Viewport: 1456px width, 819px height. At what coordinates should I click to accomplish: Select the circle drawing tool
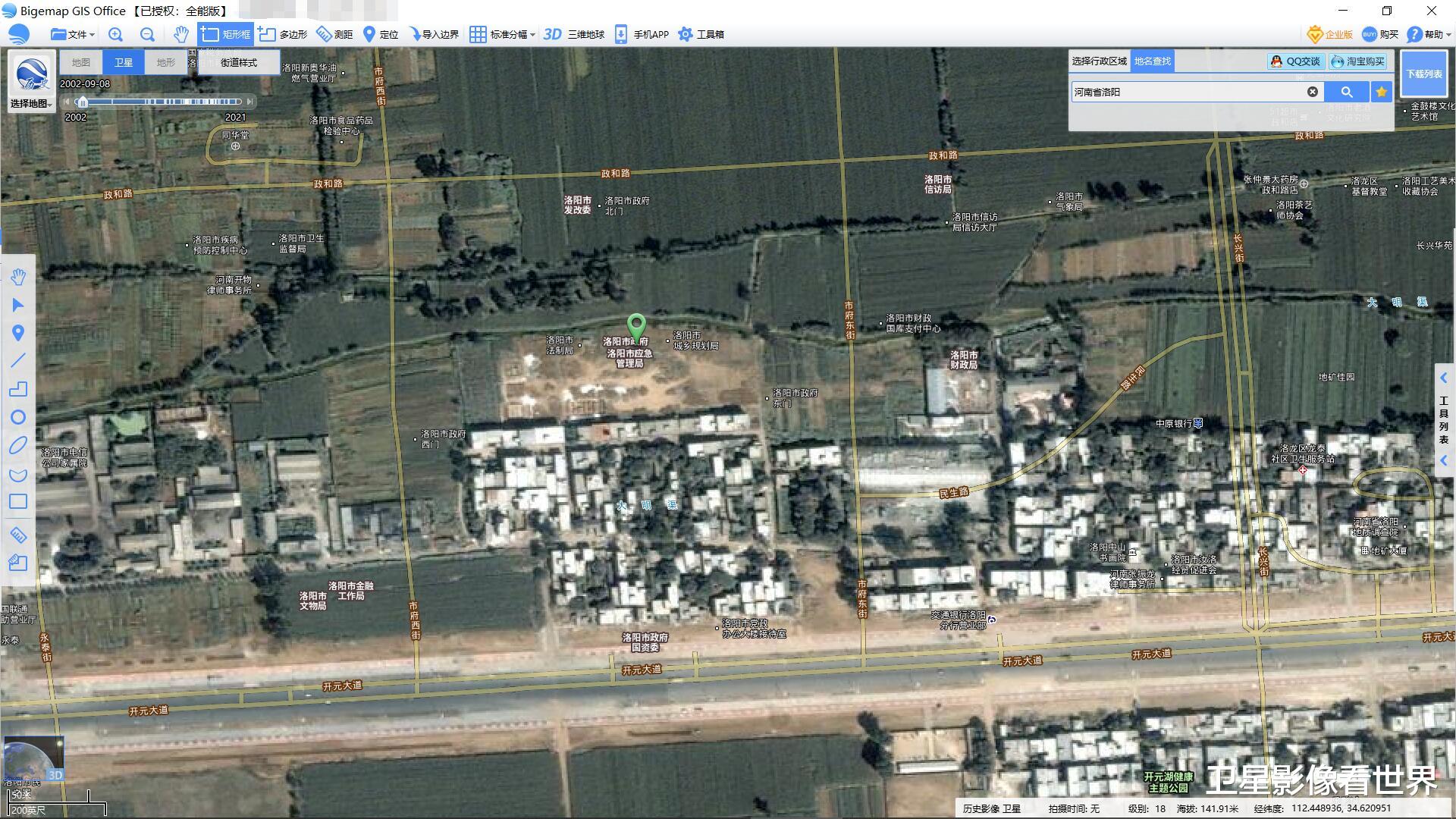pyautogui.click(x=18, y=417)
